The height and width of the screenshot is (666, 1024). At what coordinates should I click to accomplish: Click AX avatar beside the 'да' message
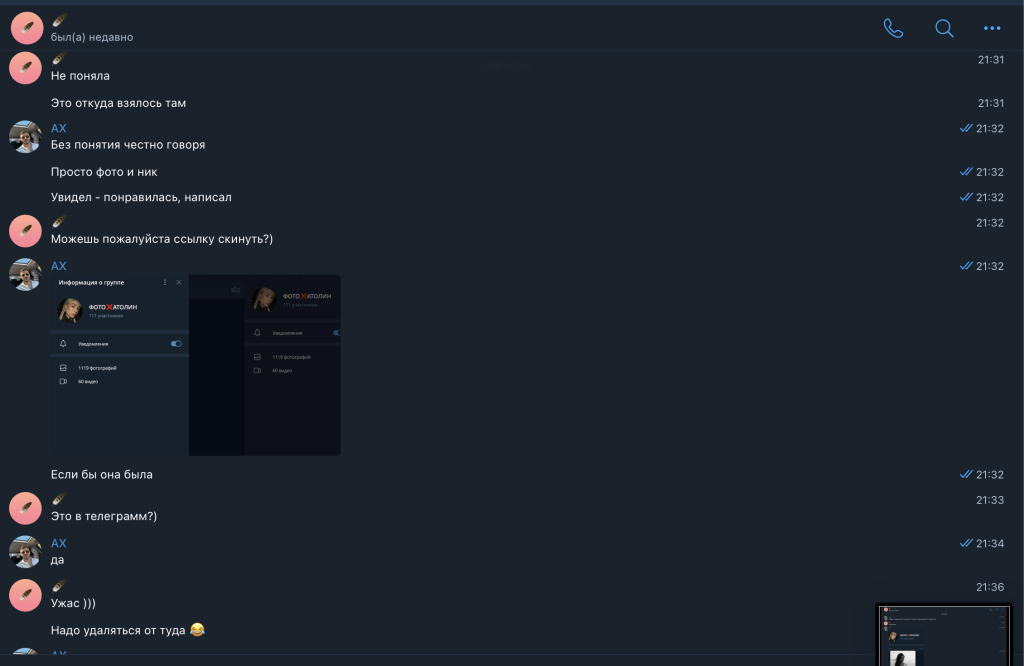[x=25, y=552]
